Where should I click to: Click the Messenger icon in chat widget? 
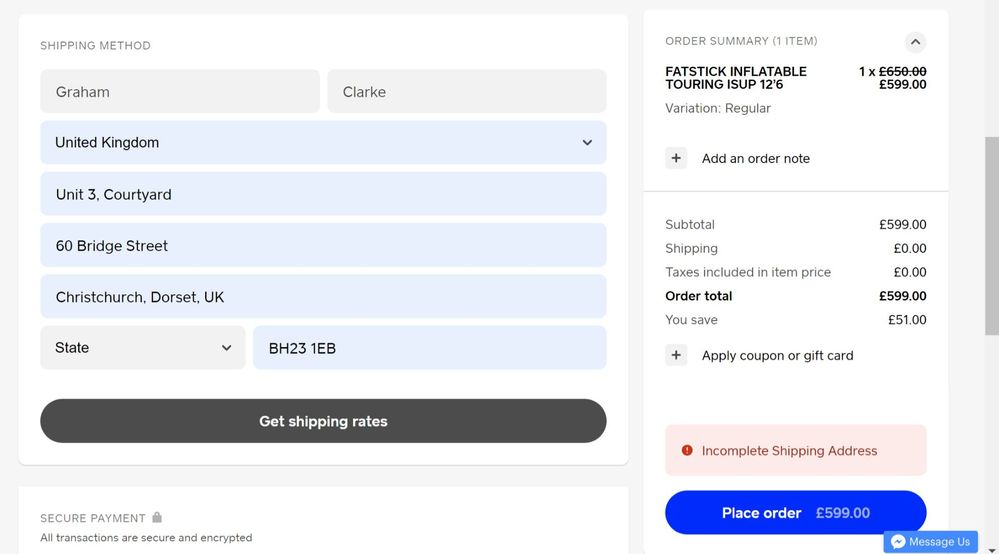(x=898, y=541)
